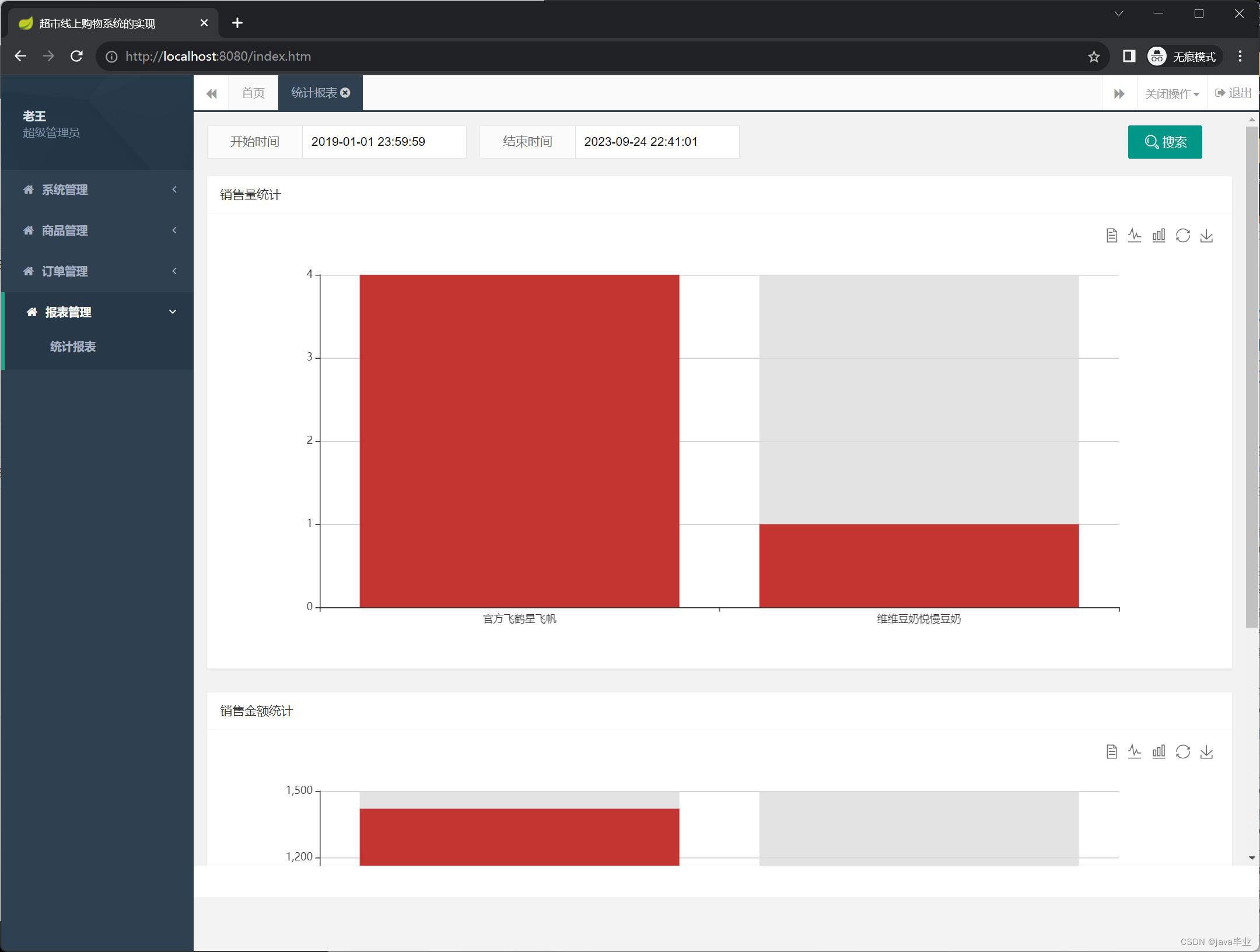Save 销售金额统计 chart as image
1260x952 pixels.
[1206, 752]
